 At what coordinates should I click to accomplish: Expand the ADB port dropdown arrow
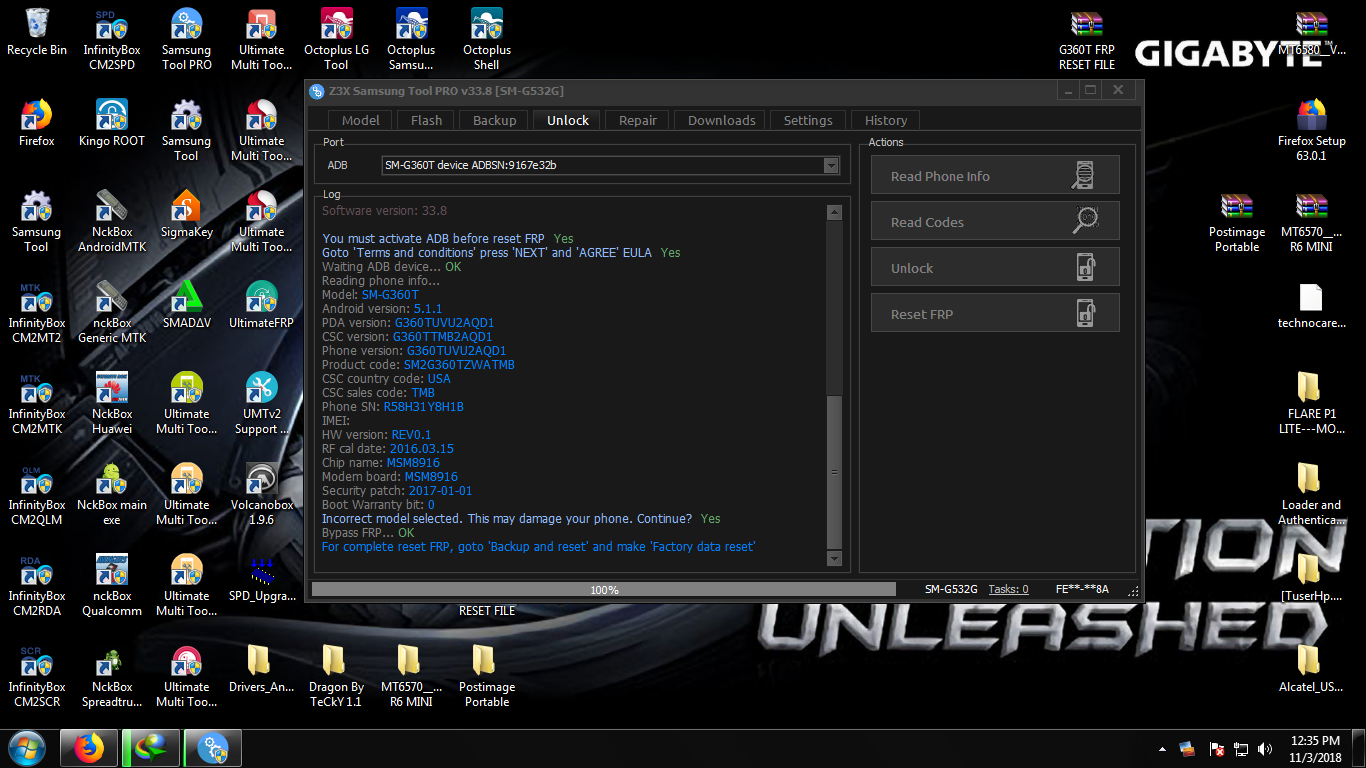(831, 165)
